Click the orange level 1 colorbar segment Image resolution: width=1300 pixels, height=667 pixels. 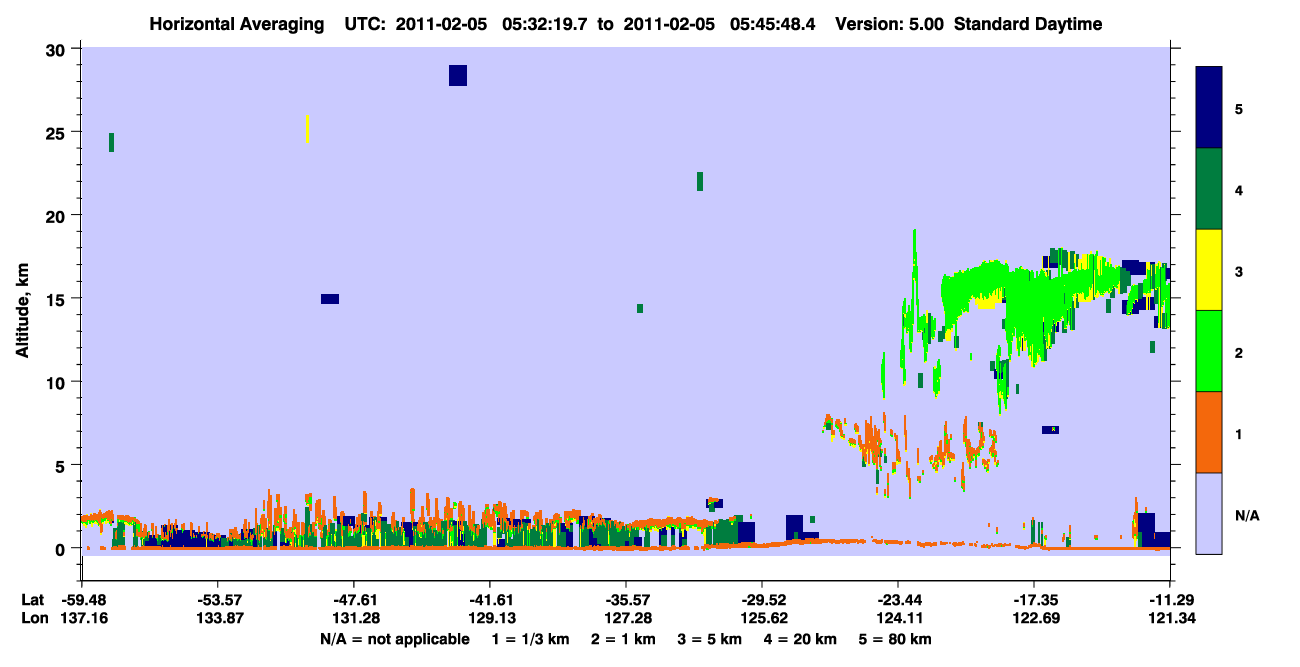click(1209, 432)
